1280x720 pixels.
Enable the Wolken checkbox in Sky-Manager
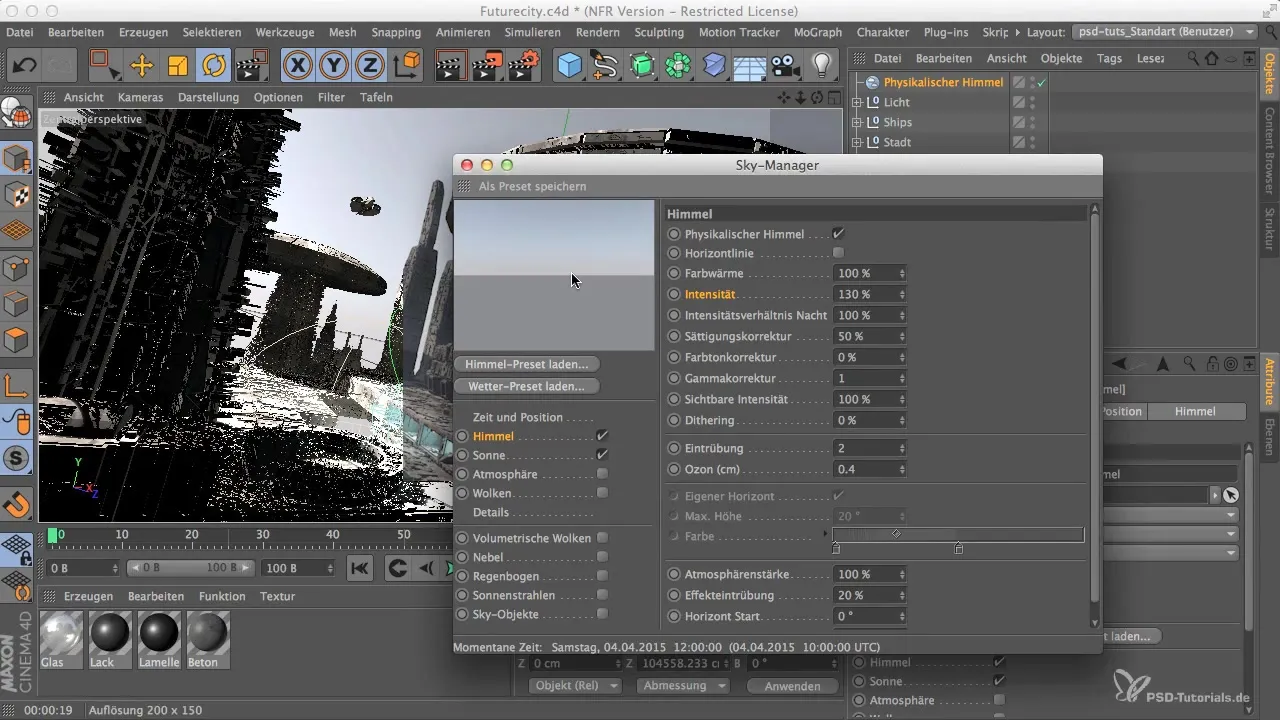click(602, 493)
